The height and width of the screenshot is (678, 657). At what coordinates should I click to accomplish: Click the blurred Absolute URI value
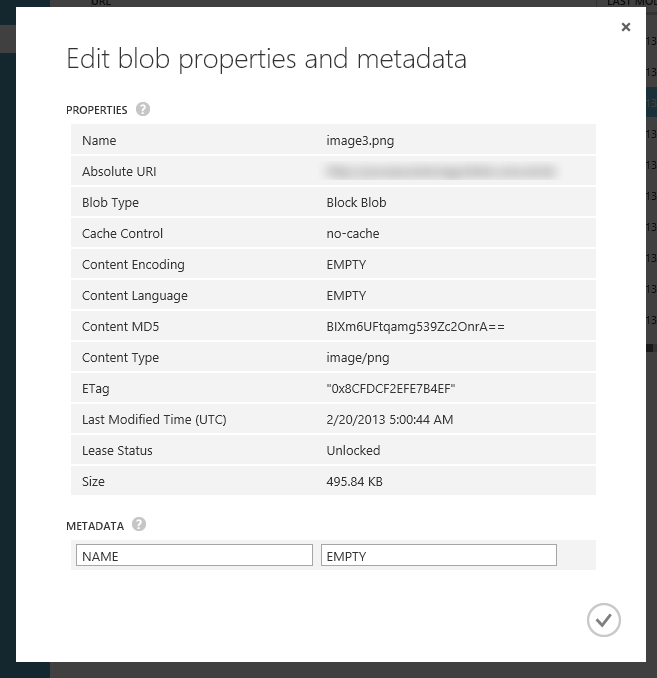[440, 172]
